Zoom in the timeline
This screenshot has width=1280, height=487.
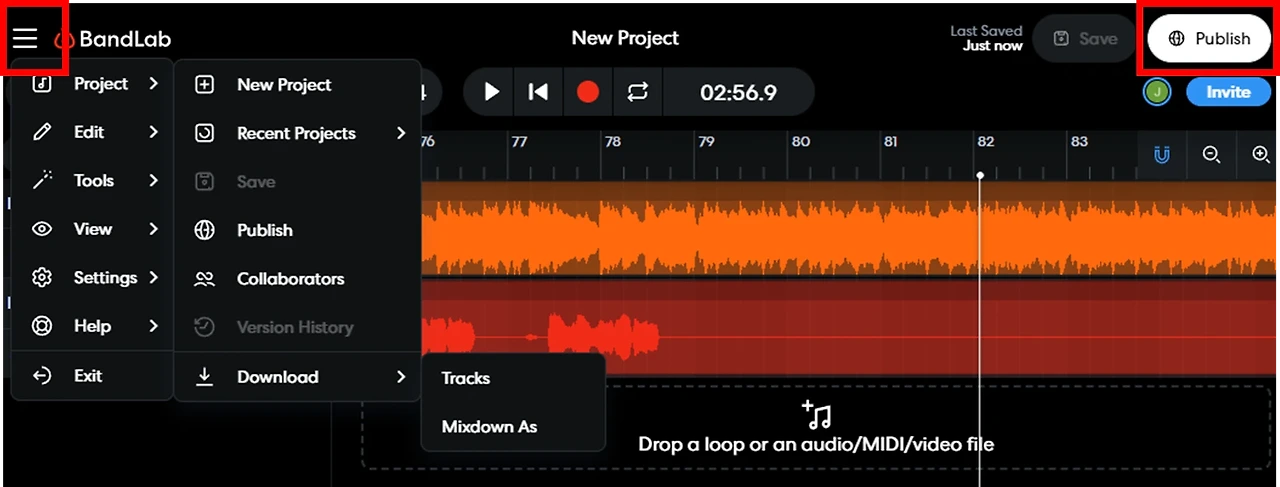(x=1260, y=155)
